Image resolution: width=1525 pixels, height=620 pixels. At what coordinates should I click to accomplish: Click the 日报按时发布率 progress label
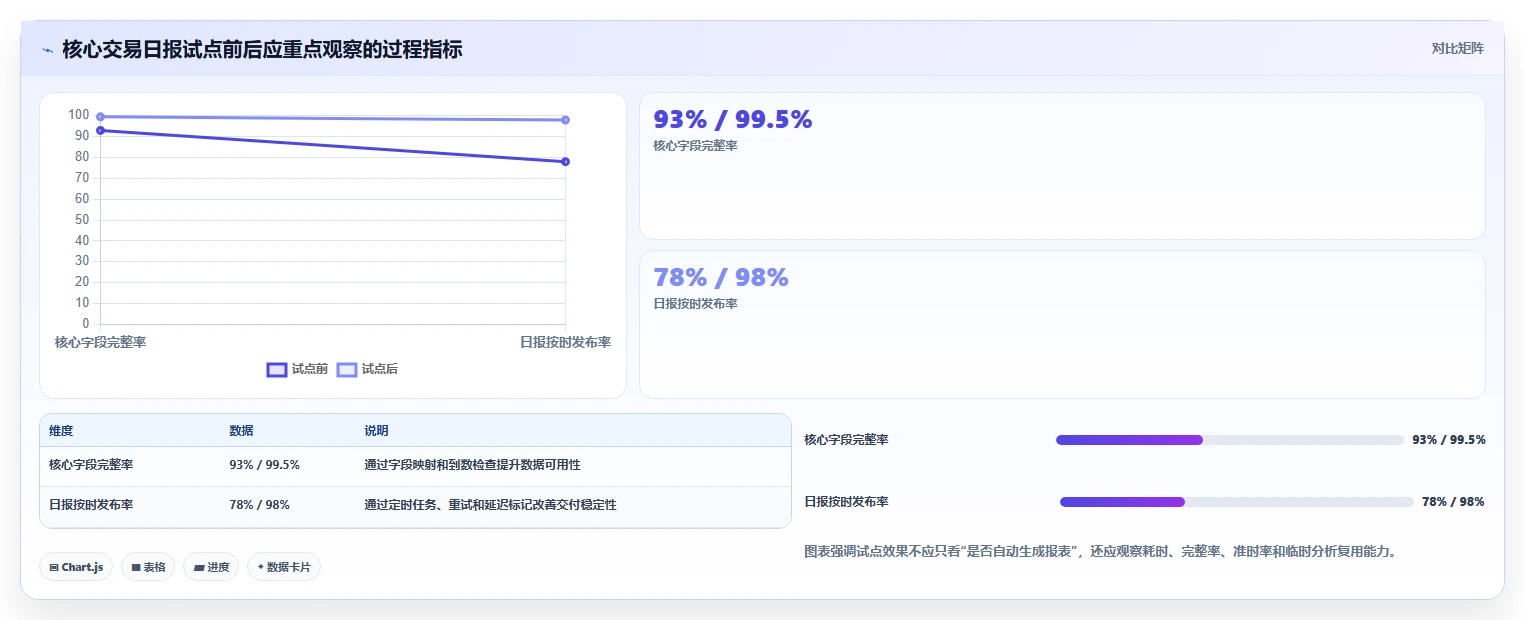(x=846, y=502)
